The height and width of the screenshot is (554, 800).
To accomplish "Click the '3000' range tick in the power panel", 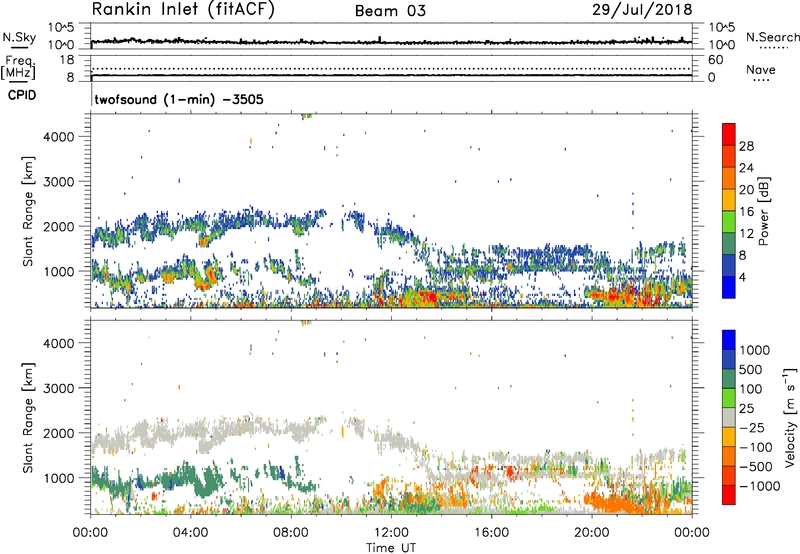I will pyautogui.click(x=59, y=182).
